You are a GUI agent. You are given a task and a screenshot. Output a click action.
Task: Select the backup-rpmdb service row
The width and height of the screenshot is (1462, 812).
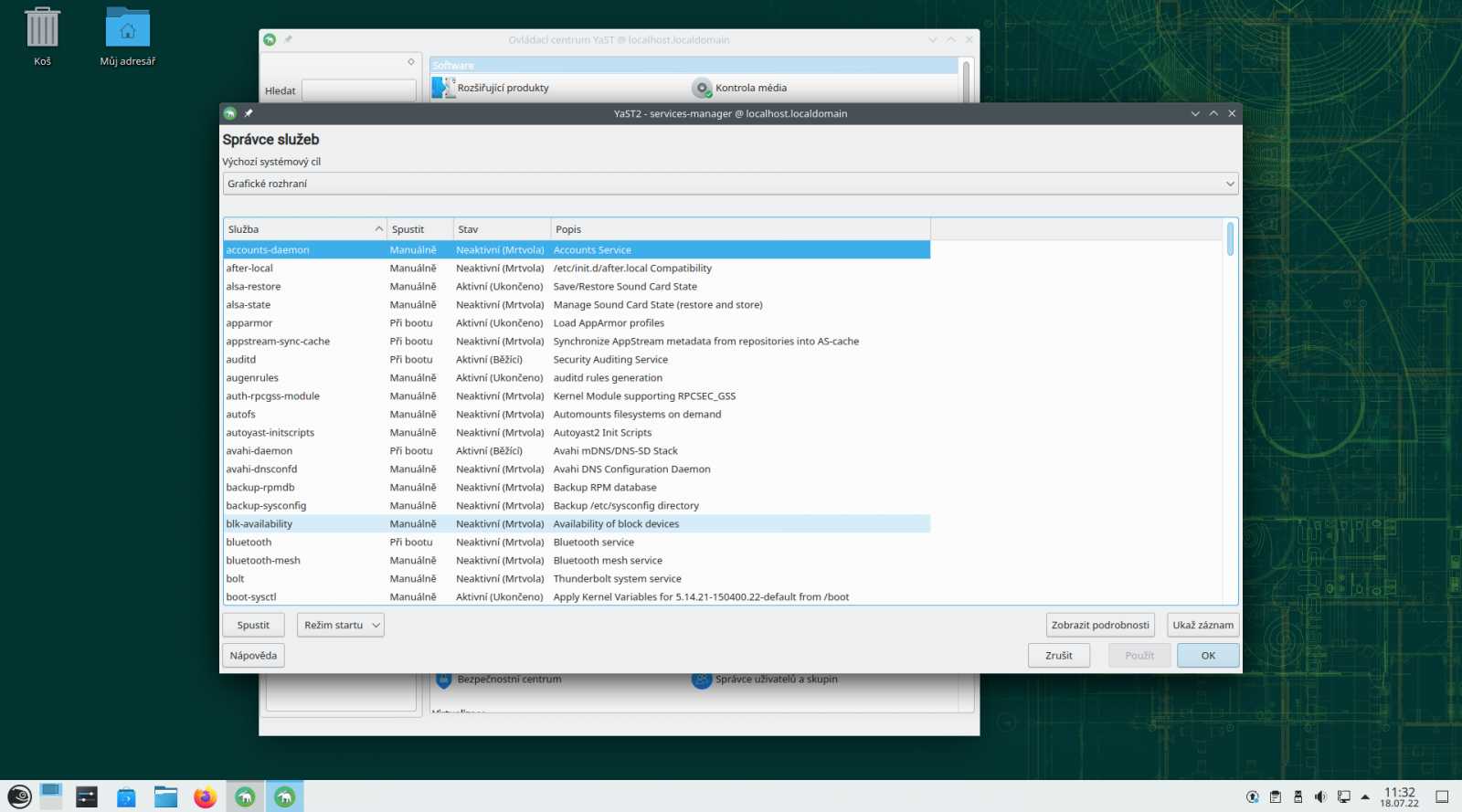click(x=577, y=487)
